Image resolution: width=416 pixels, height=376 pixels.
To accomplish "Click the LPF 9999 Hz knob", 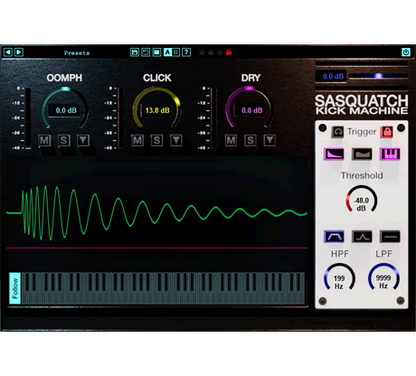I will coord(384,278).
